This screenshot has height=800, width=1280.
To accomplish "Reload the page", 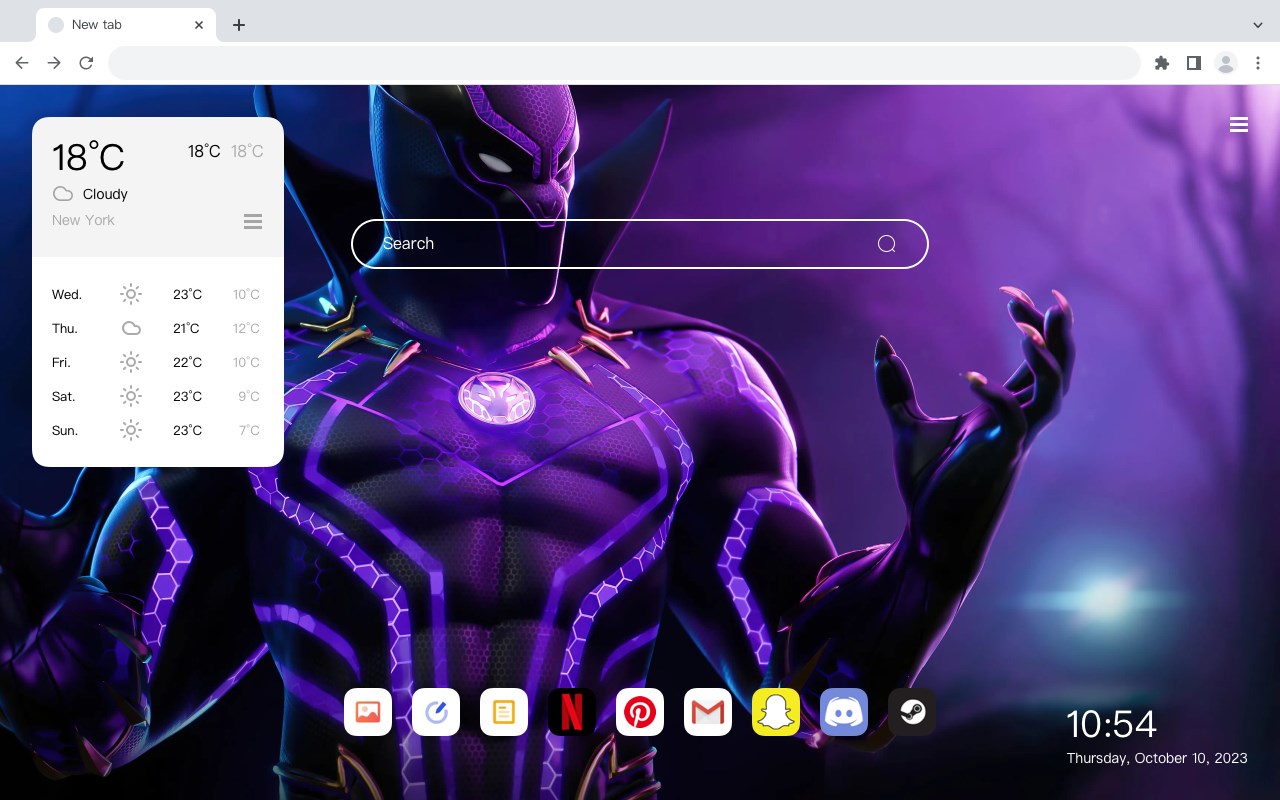I will pos(86,63).
